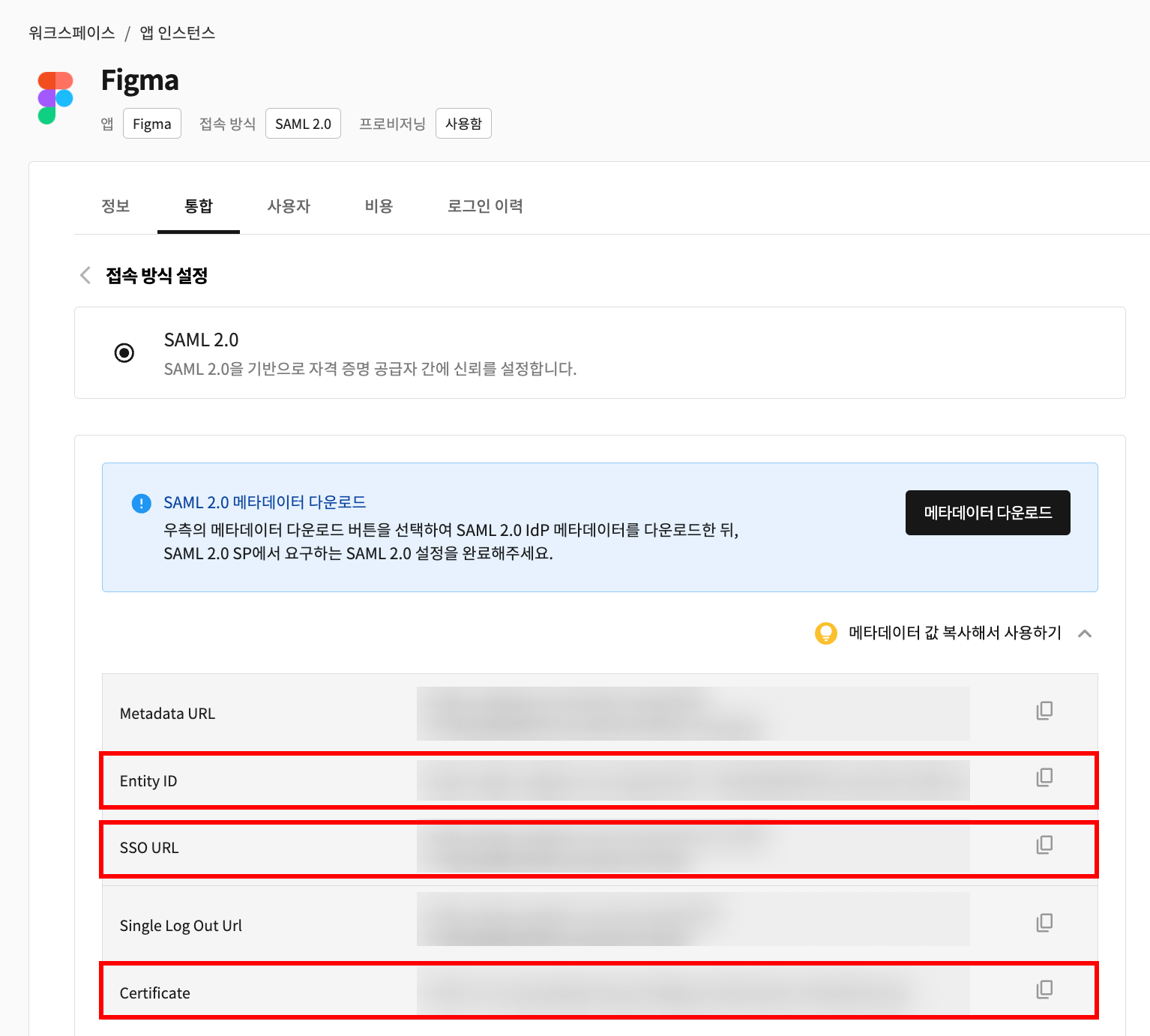This screenshot has height=1036, width=1150.
Task: Go to 워크스페이스 breadcrumb
Action: pyautogui.click(x=72, y=33)
